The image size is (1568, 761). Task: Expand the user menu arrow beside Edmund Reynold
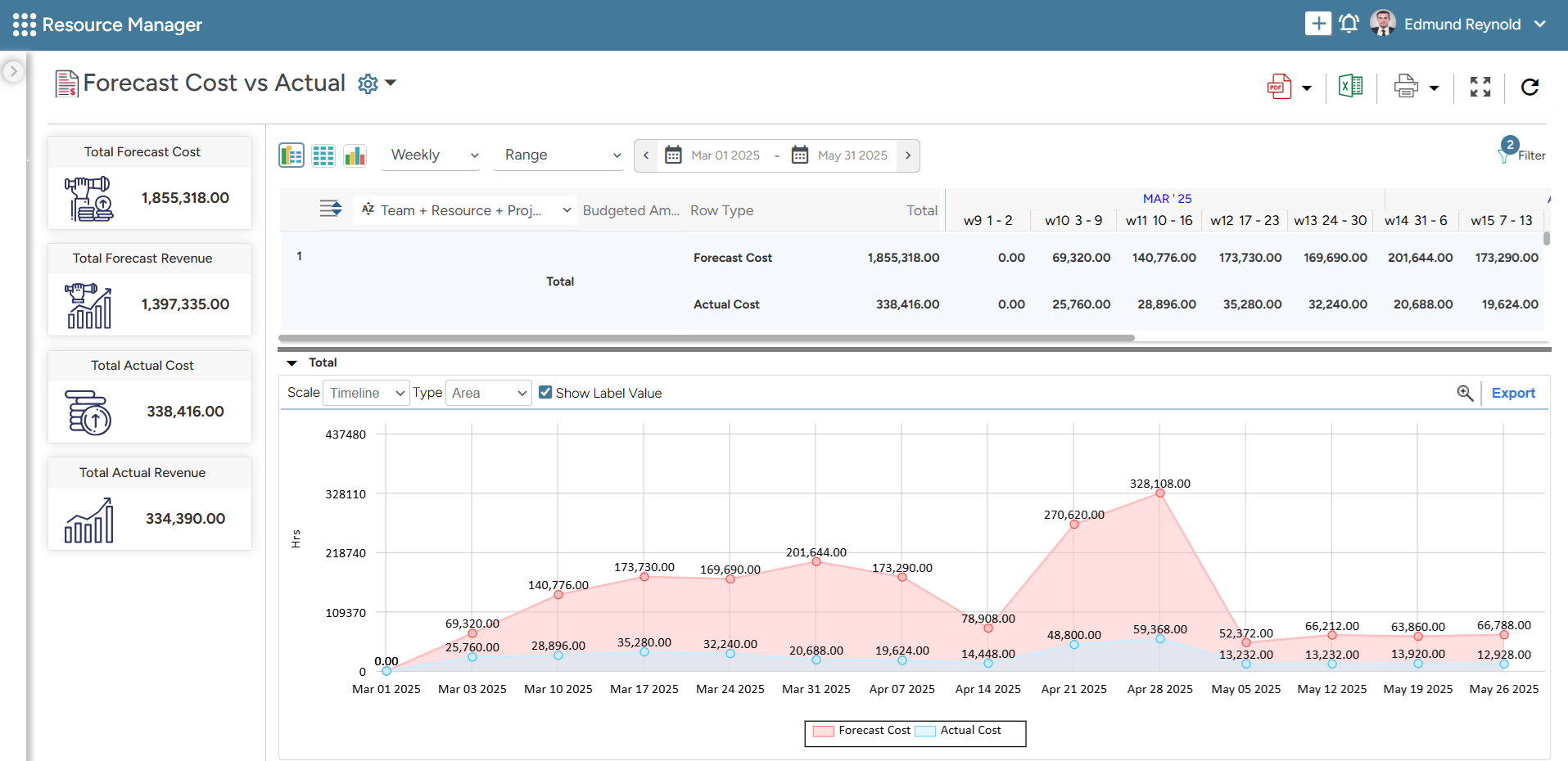[1540, 24]
